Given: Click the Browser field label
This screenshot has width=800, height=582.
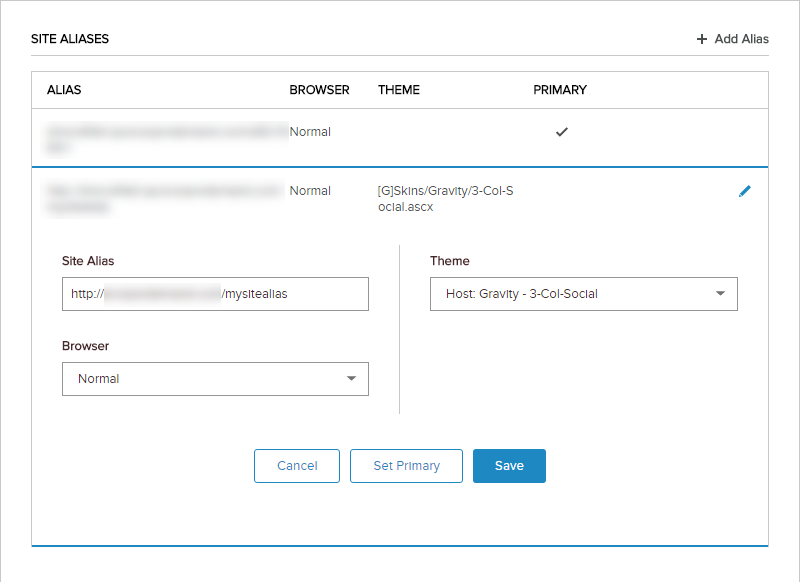Looking at the screenshot, I should 85,346.
